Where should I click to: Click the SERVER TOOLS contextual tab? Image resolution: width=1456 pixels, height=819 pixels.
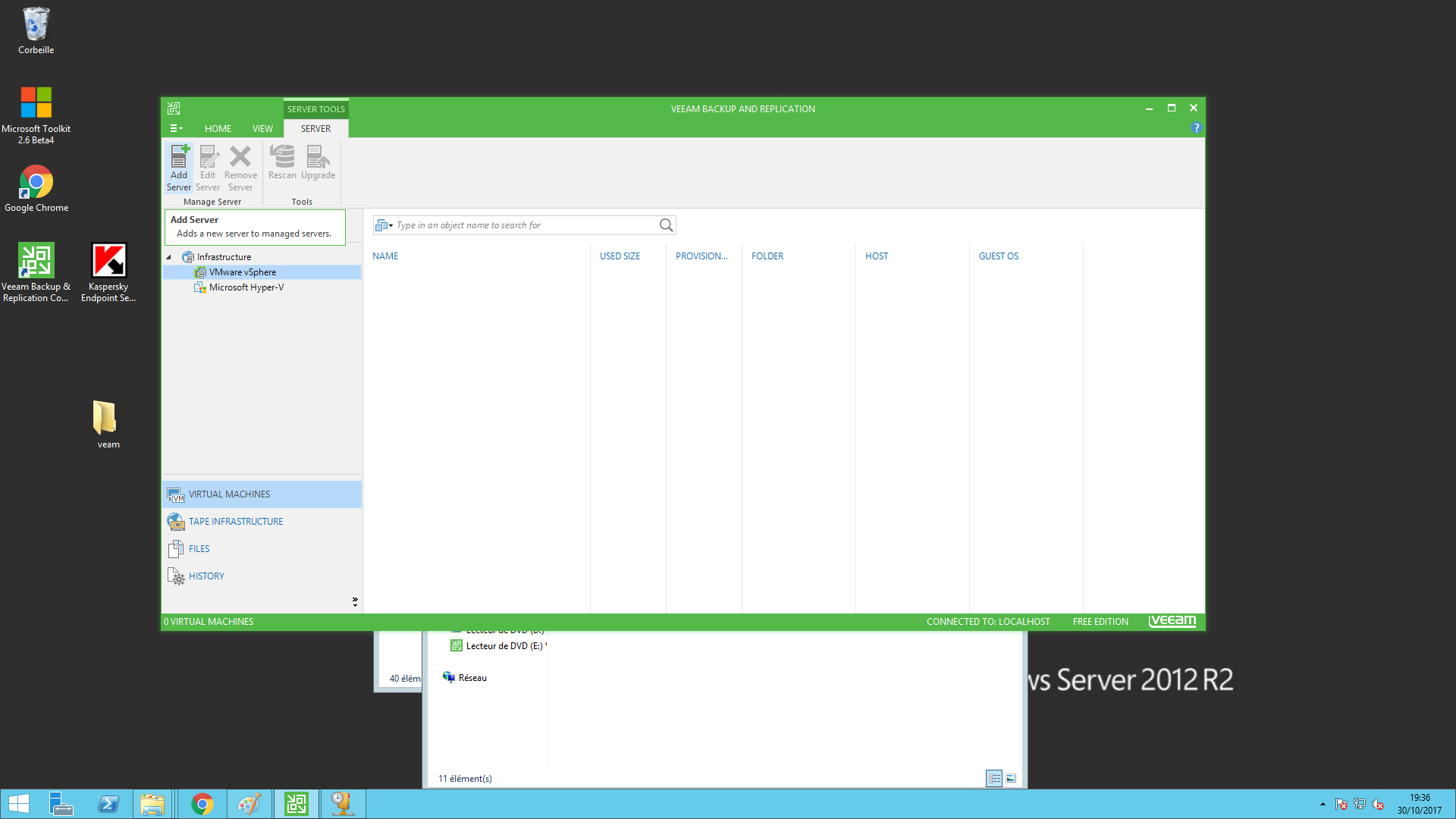(x=316, y=109)
